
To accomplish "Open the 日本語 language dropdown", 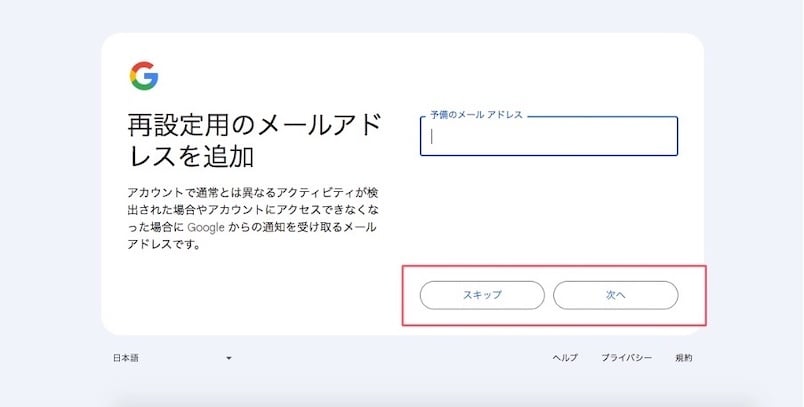I will tap(171, 358).
